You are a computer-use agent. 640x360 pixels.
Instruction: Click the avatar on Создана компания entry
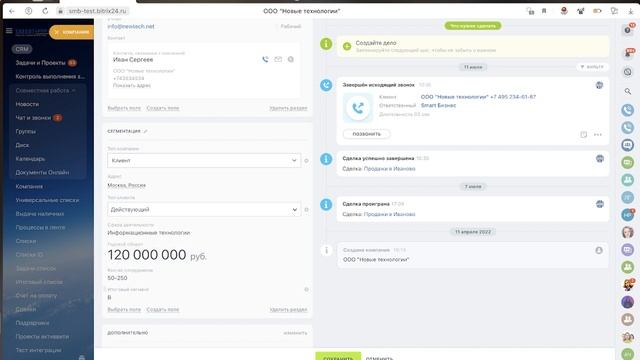599,250
